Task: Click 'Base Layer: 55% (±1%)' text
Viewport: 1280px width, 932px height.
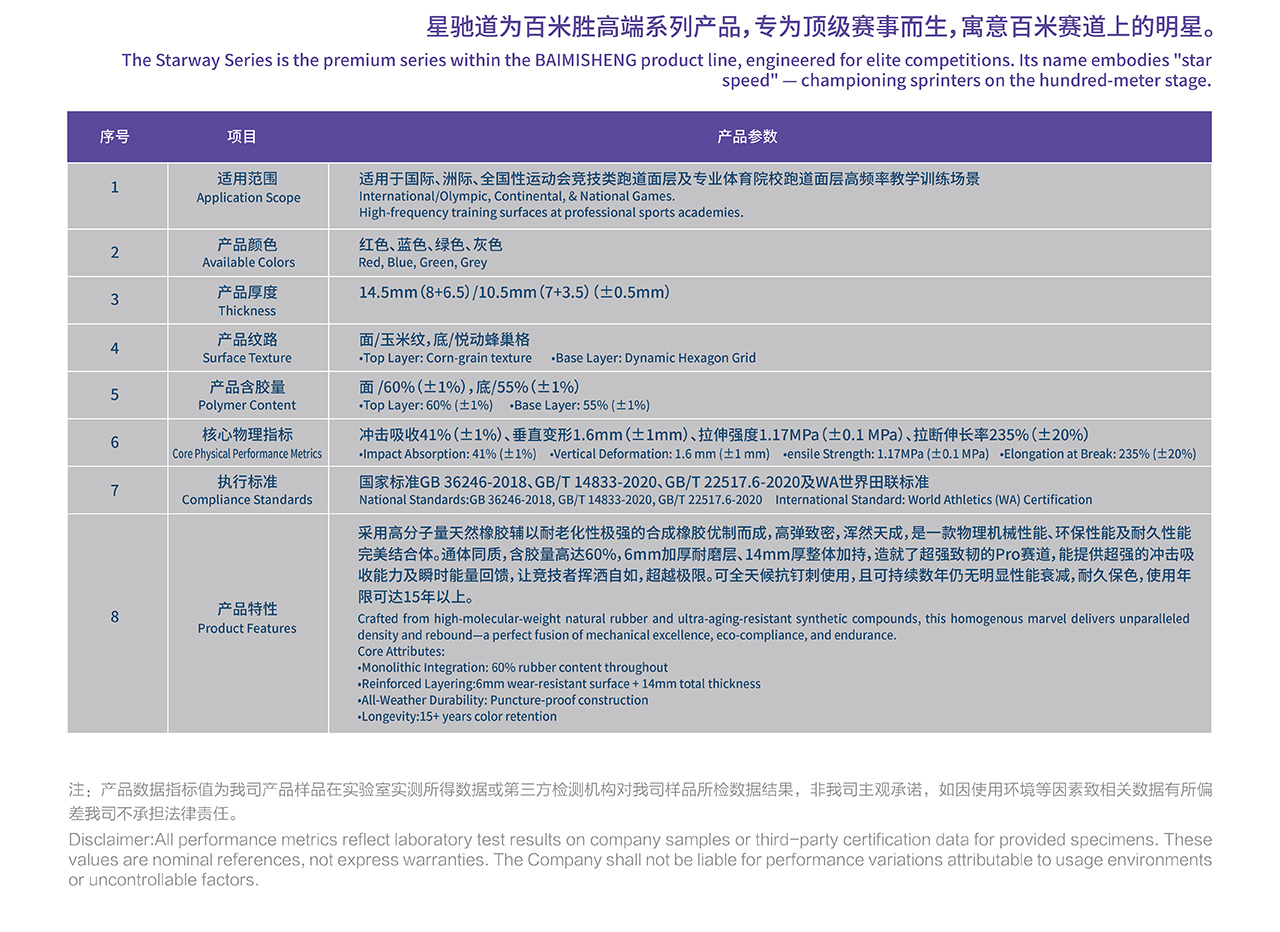Action: coord(580,405)
